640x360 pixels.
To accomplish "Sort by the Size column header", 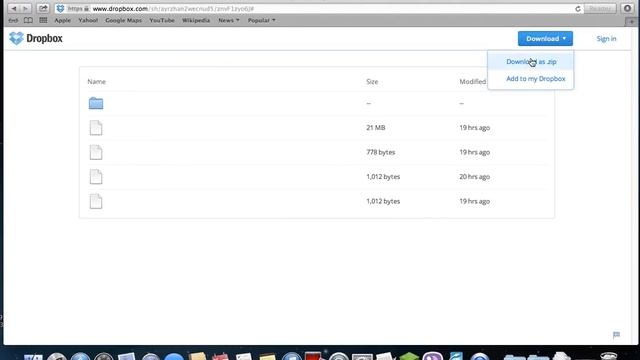I will (x=372, y=82).
